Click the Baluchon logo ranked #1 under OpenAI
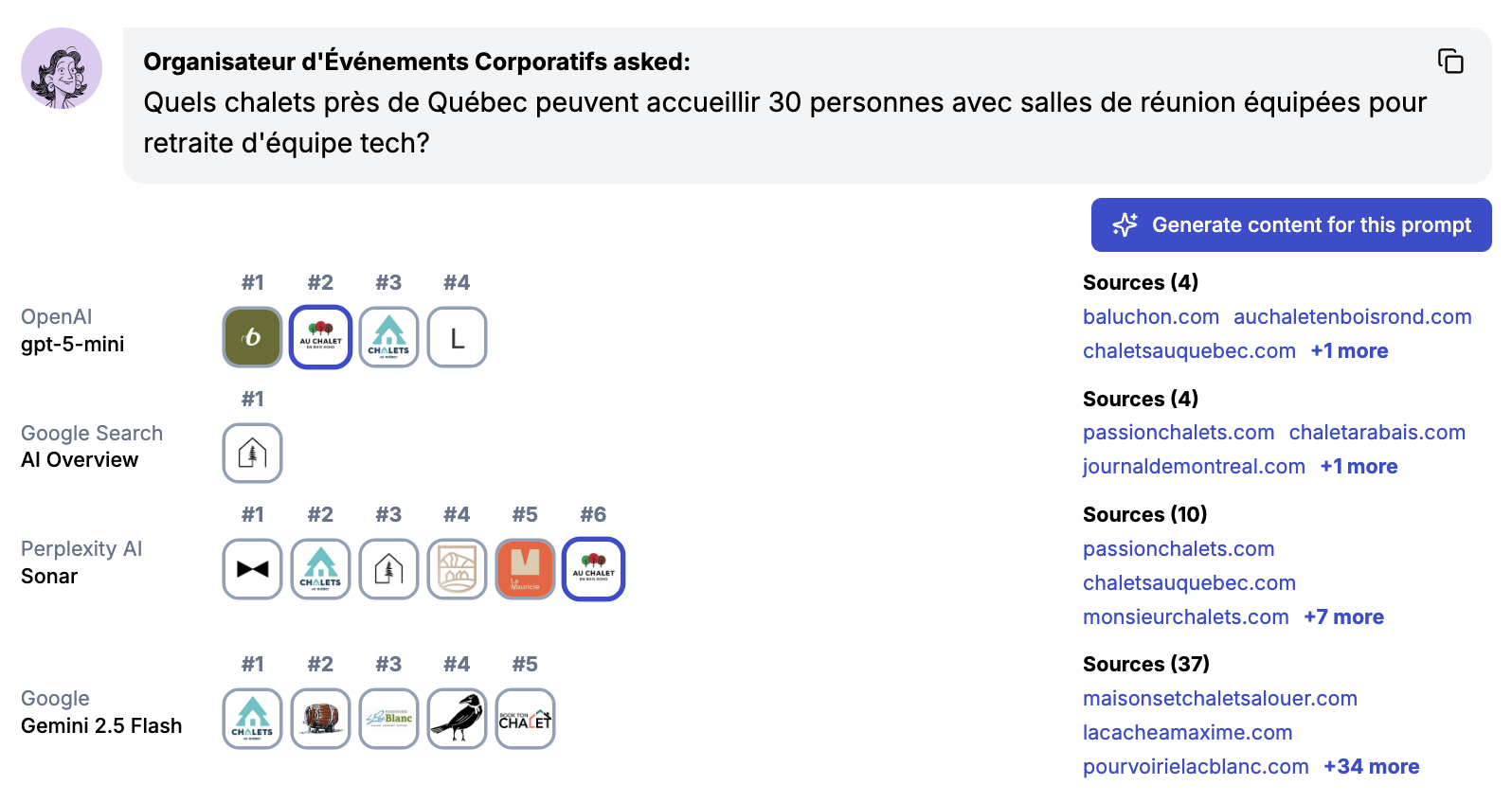Screen dimensions: 1512x803 click(x=252, y=337)
